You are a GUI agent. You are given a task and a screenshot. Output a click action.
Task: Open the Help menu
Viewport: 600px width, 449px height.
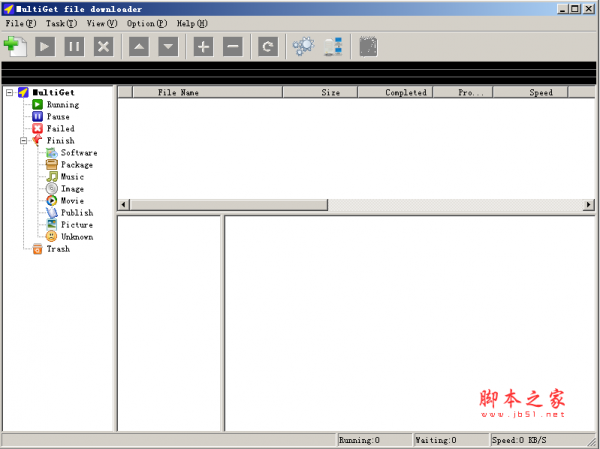192,23
